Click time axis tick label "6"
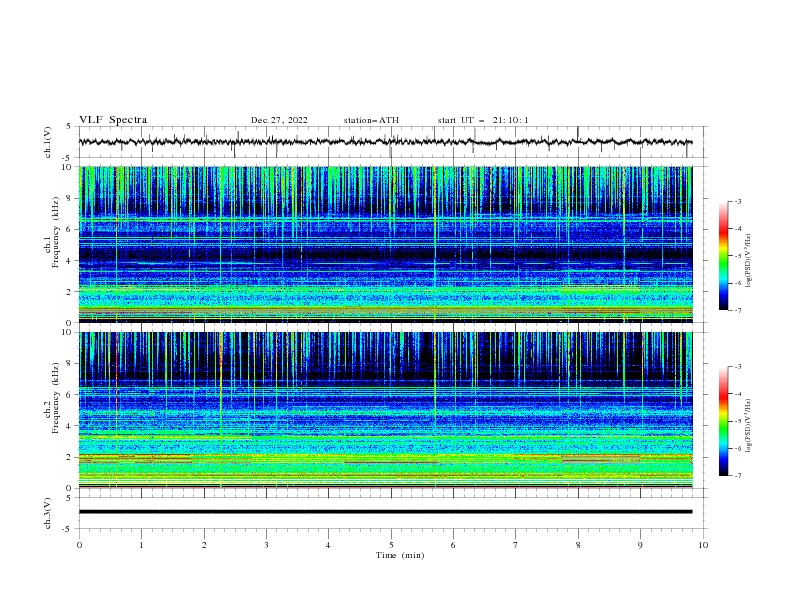The height and width of the screenshot is (612, 792). coord(454,545)
